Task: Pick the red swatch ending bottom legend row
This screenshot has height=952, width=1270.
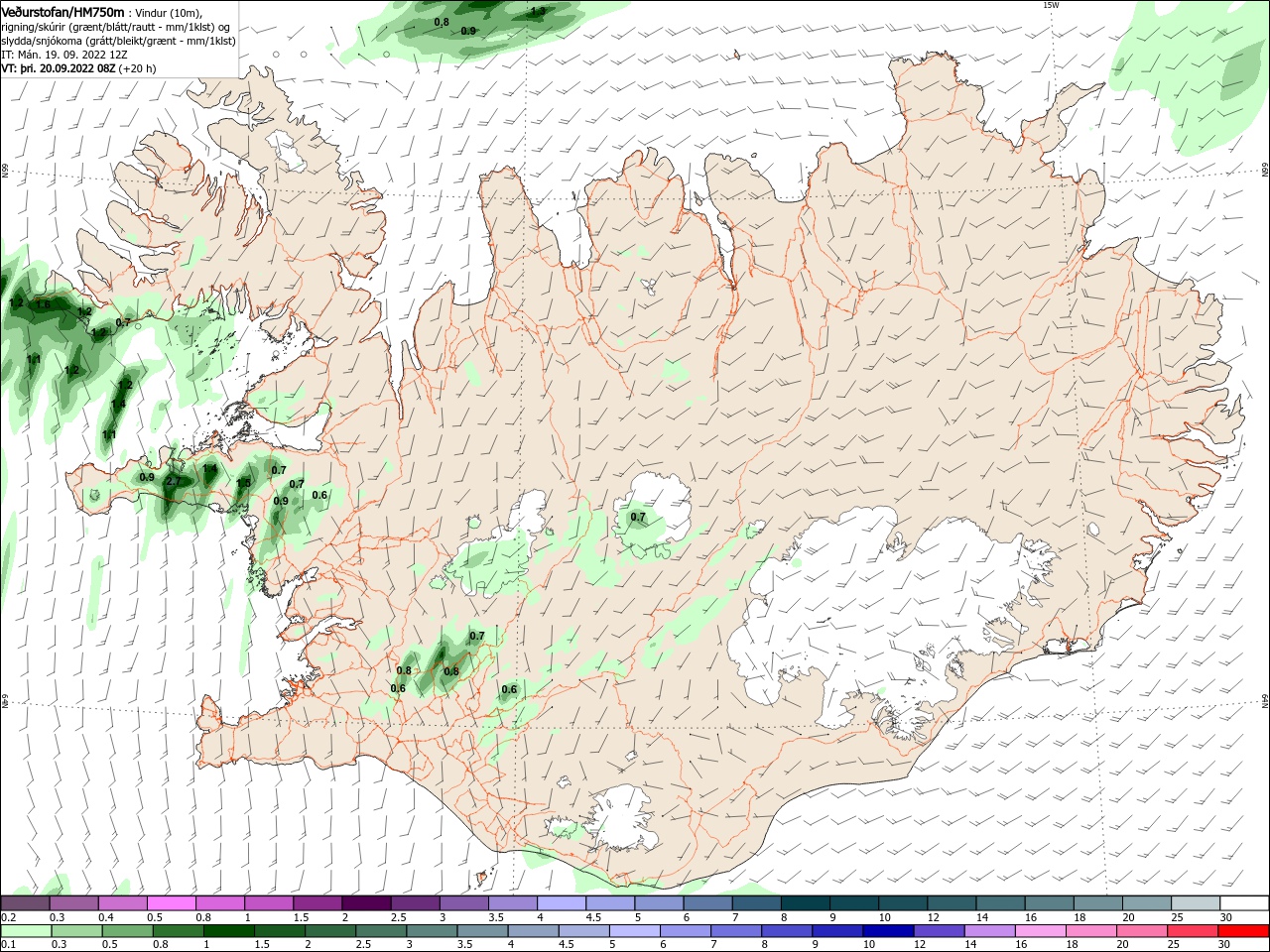Action: click(1243, 931)
